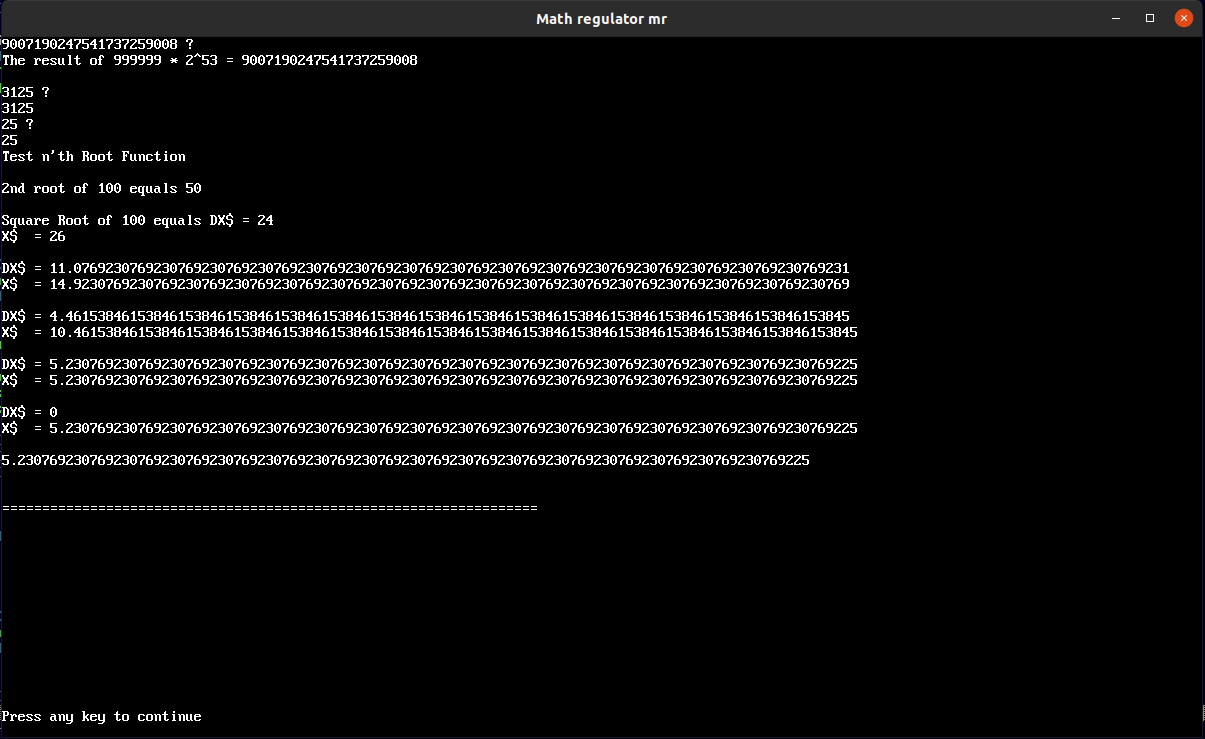The height and width of the screenshot is (739, 1205).
Task: Click the 'DX$ = 0' output line
Action: click(30, 412)
